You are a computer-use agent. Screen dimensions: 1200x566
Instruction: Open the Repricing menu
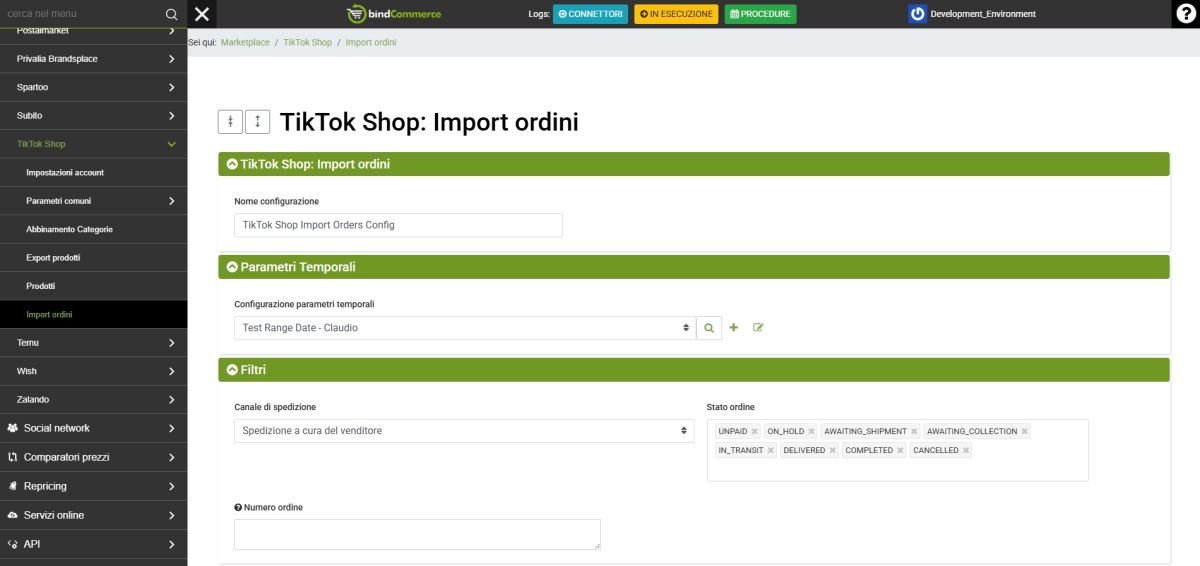coord(93,486)
